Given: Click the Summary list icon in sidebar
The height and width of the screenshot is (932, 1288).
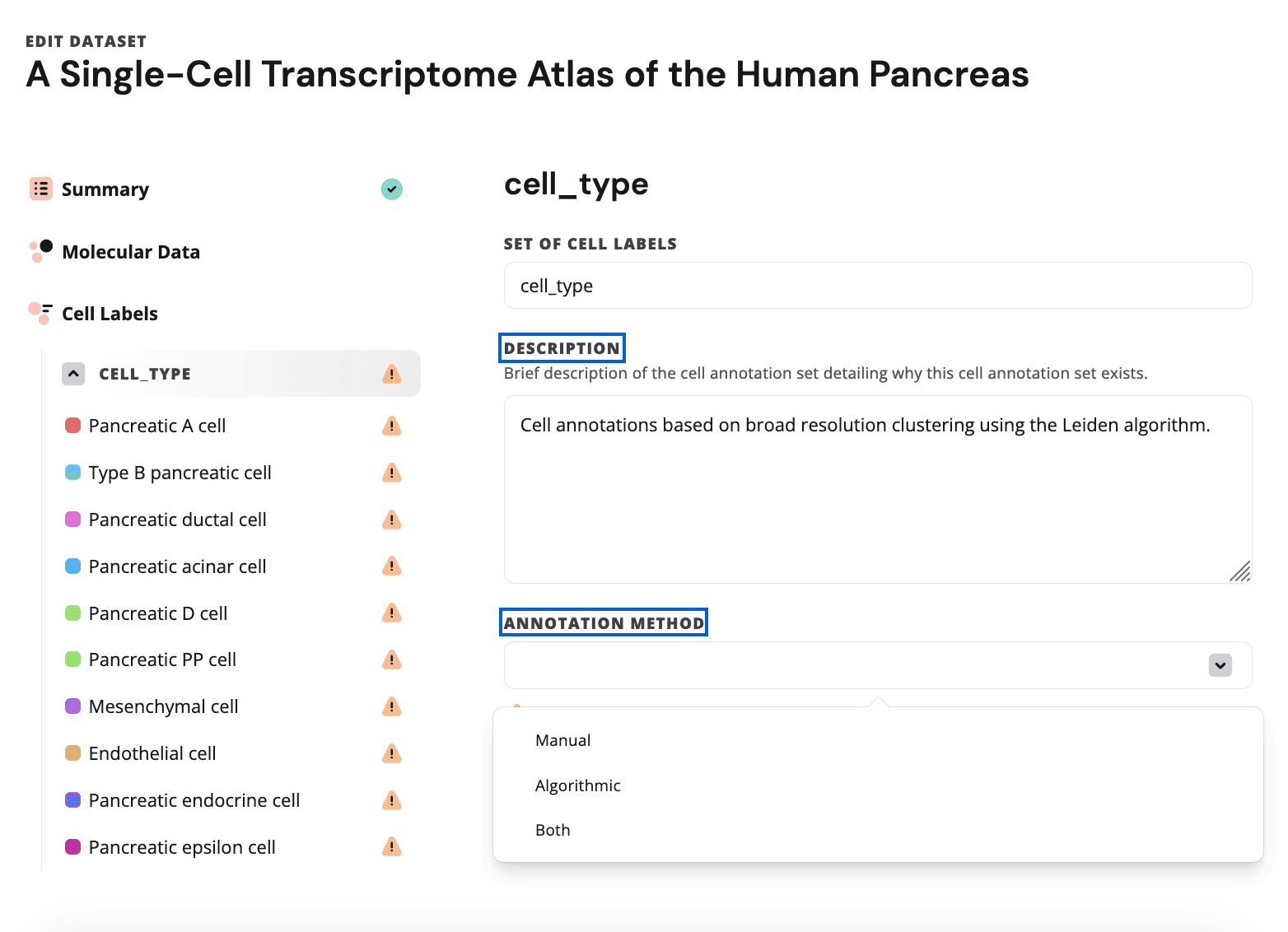Looking at the screenshot, I should 40,189.
